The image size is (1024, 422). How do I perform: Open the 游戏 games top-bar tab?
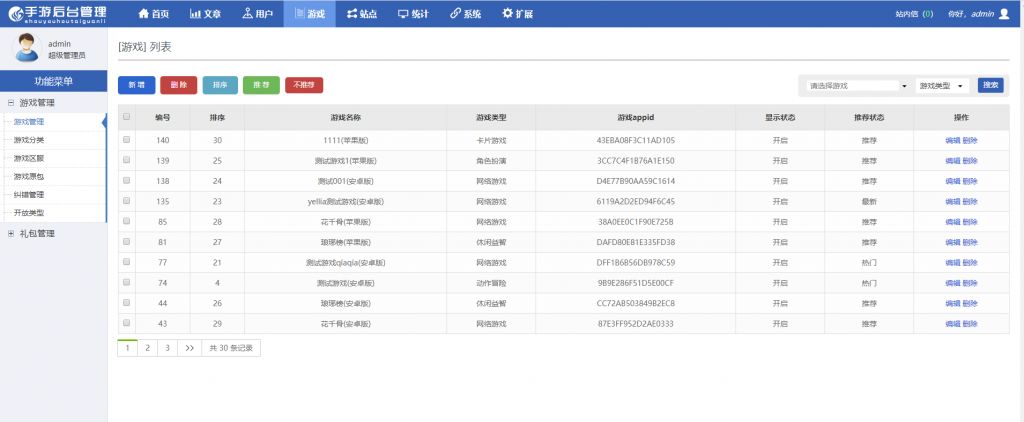coord(310,14)
